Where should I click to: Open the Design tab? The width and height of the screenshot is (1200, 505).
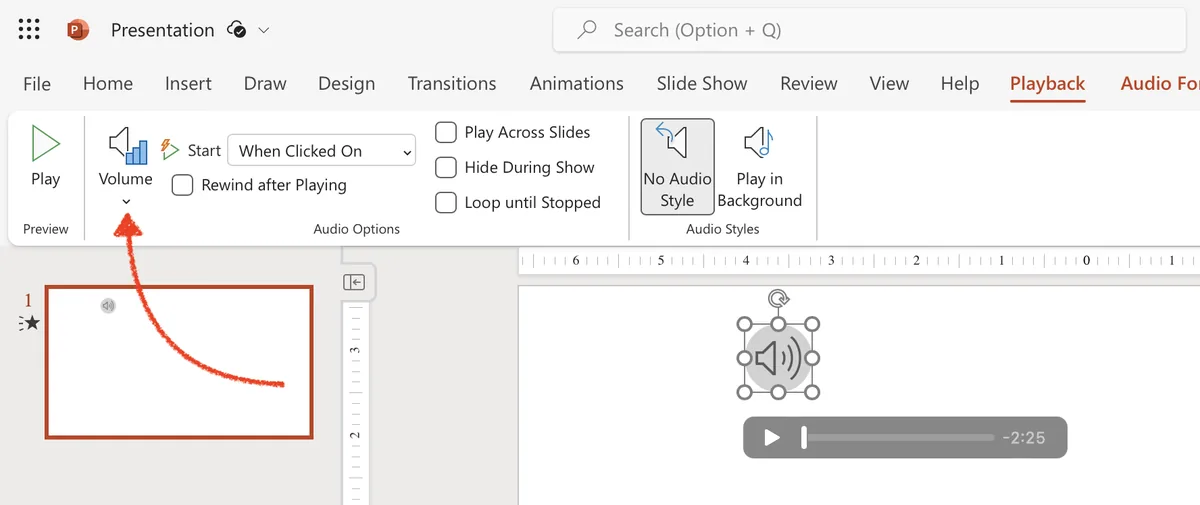[346, 83]
